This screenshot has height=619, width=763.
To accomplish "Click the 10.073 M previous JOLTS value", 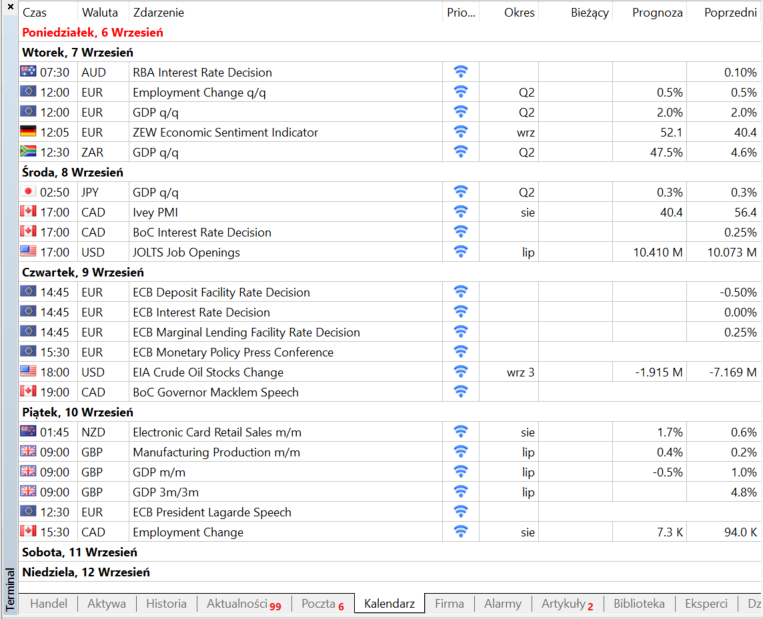I will 731,252.
